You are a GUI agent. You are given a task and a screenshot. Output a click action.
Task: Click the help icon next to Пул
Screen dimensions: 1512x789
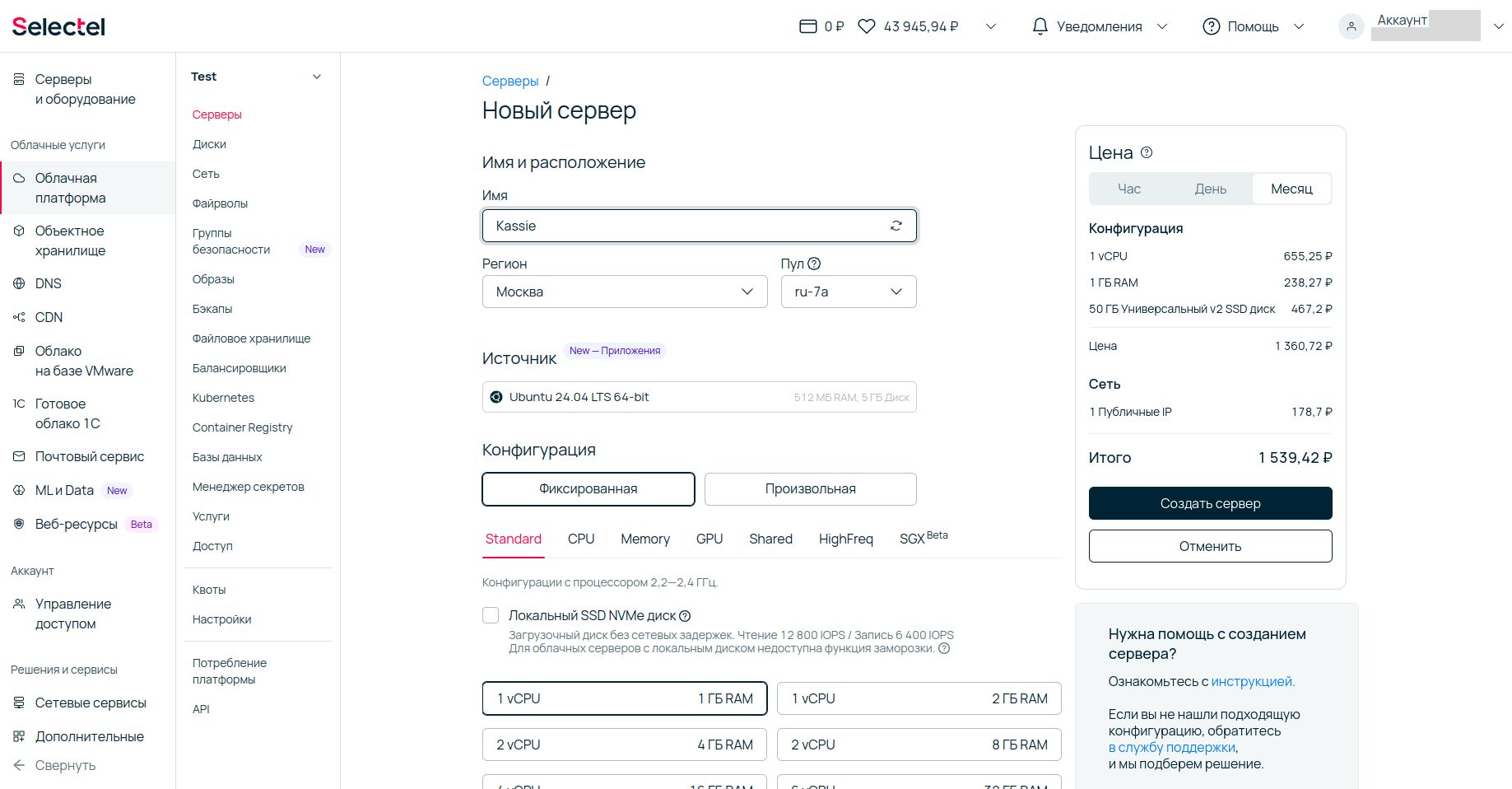[x=814, y=264]
